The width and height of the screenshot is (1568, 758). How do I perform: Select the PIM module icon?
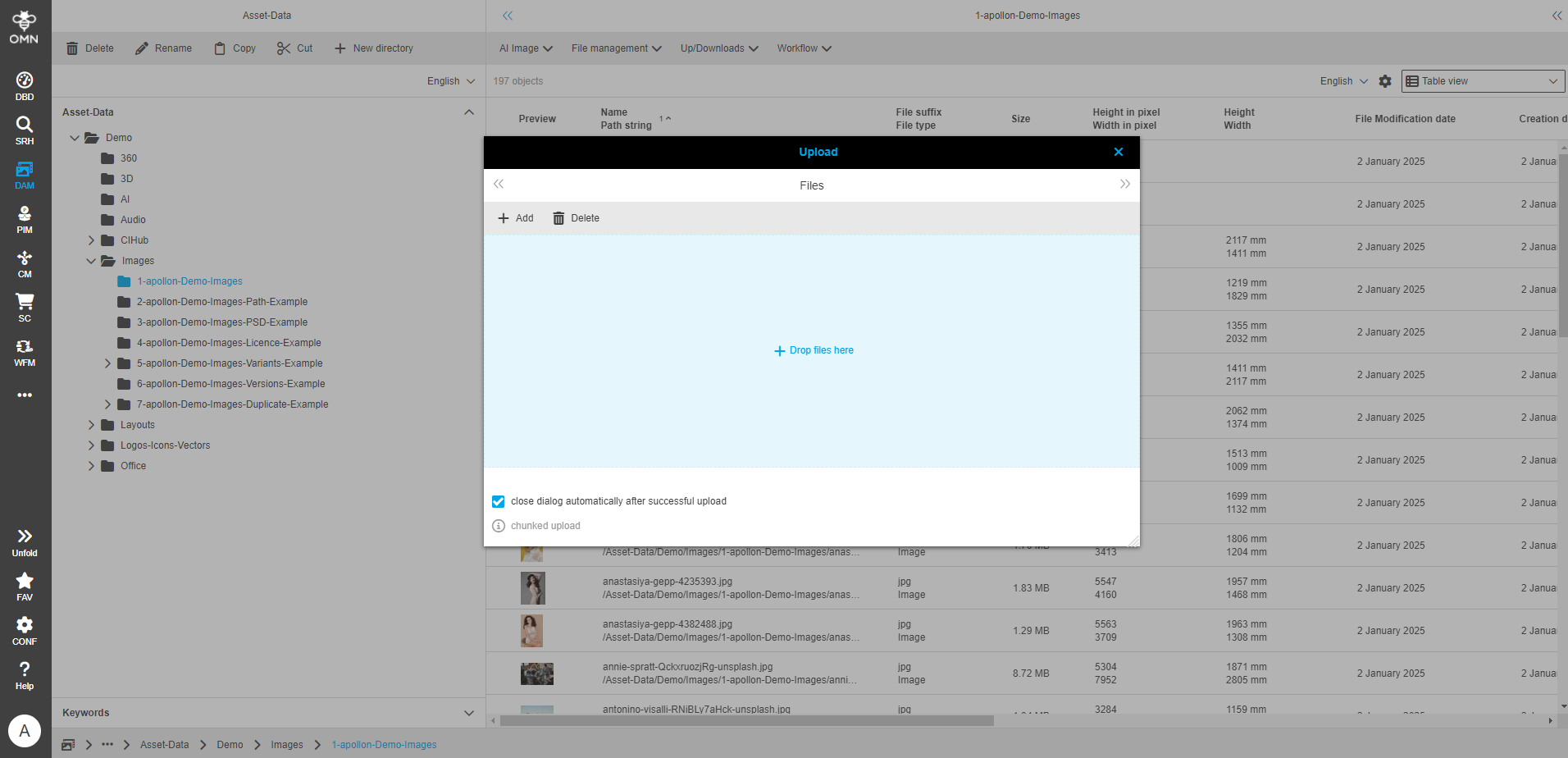(24, 217)
